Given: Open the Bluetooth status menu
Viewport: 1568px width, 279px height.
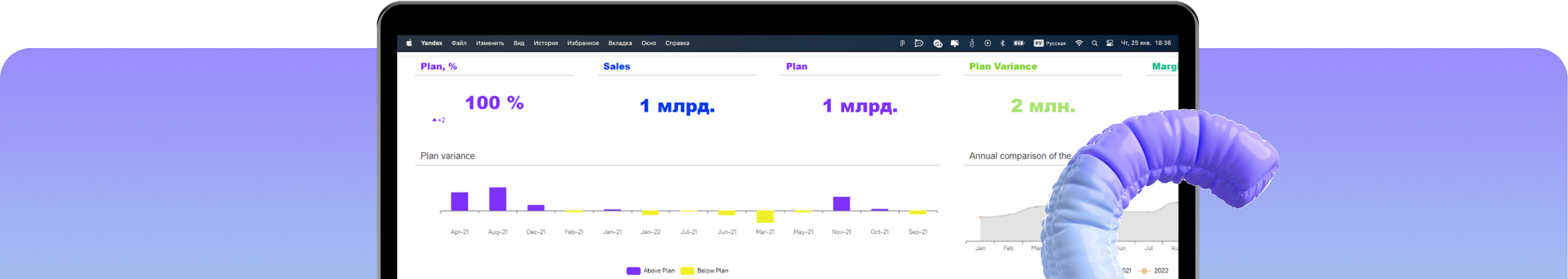Looking at the screenshot, I should [x=1003, y=43].
